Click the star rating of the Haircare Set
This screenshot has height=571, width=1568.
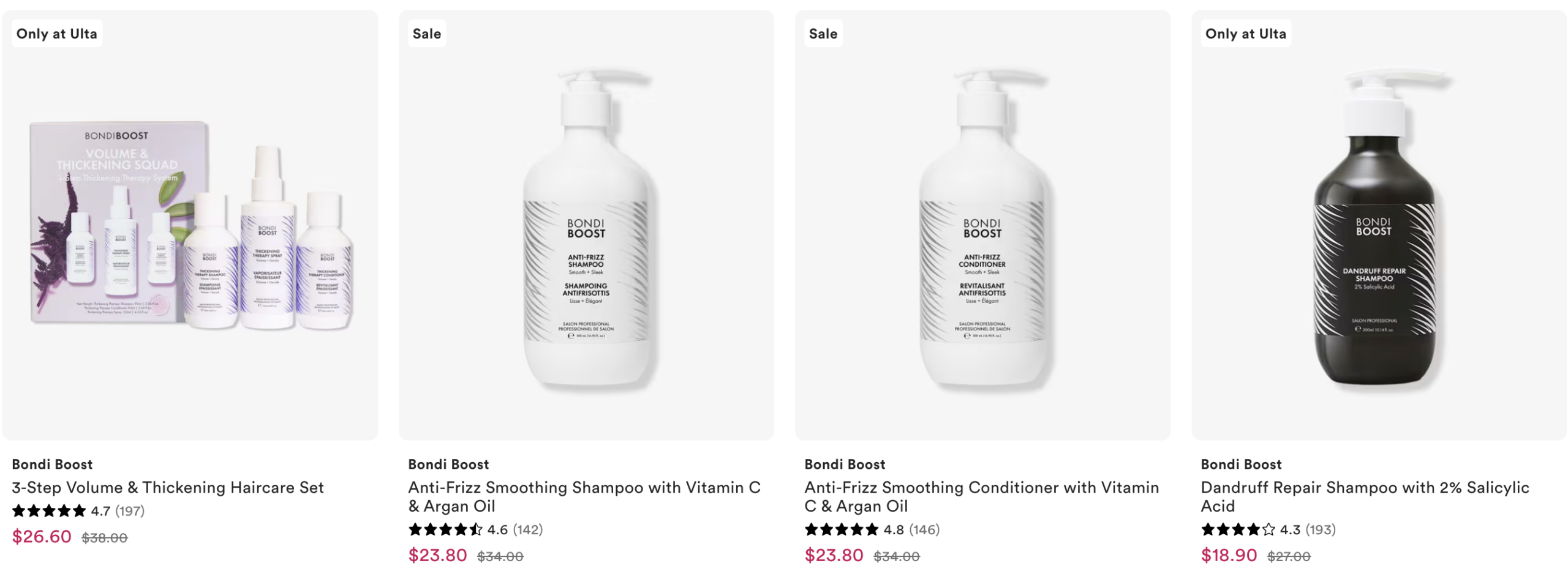49,510
